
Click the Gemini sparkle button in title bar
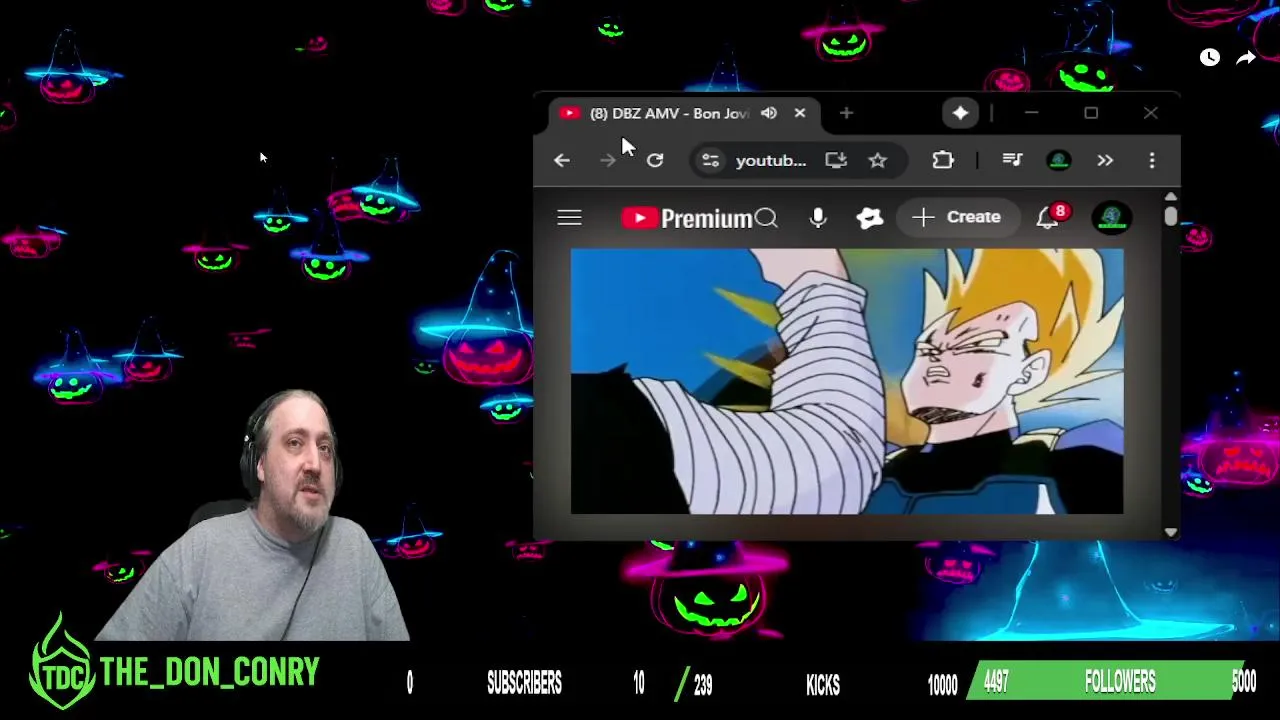[960, 113]
